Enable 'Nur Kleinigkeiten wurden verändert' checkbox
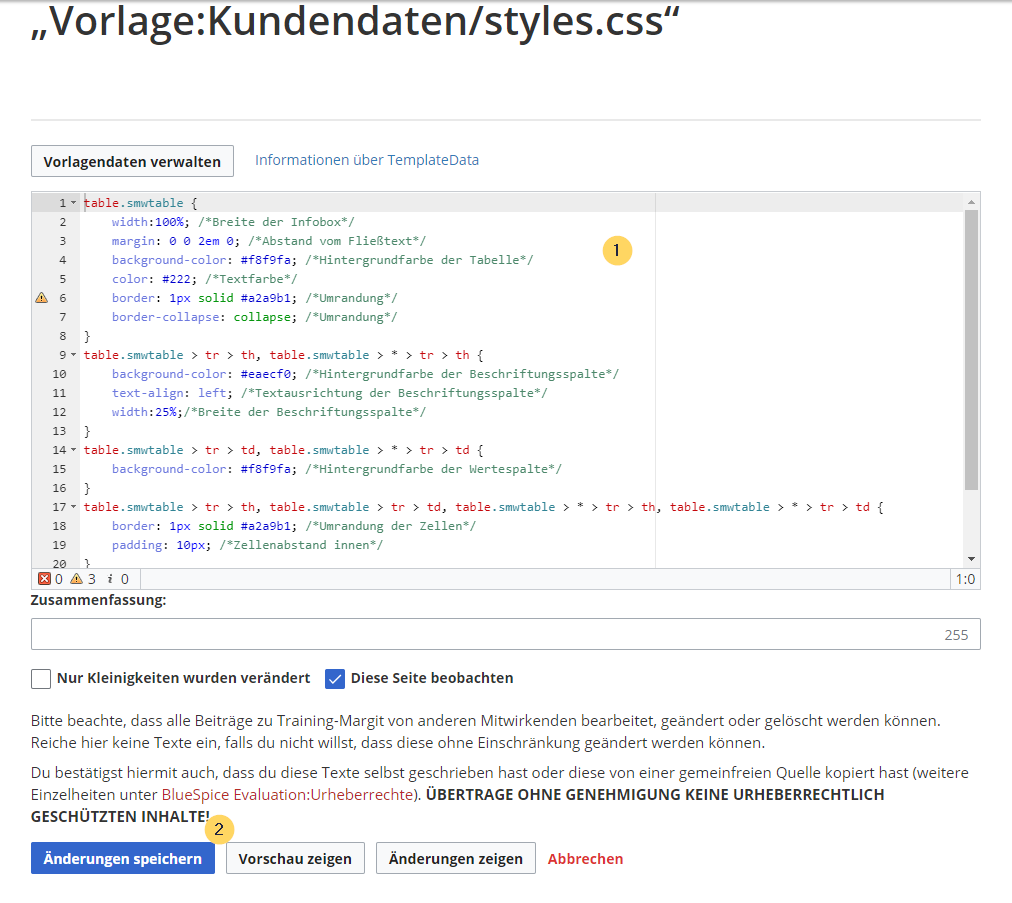Viewport: 1012px width, 903px height. point(41,678)
